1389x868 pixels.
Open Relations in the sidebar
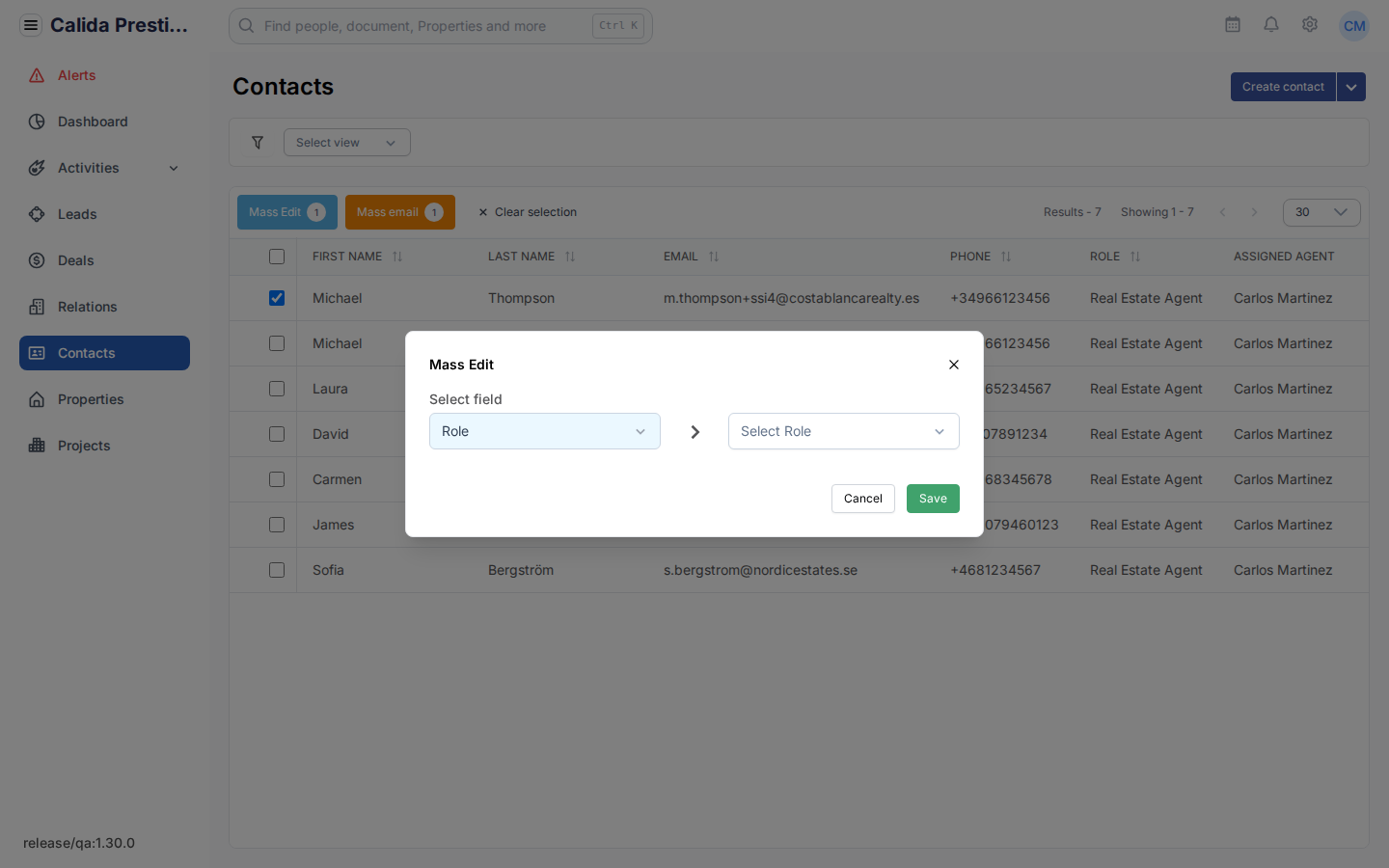pos(104,307)
